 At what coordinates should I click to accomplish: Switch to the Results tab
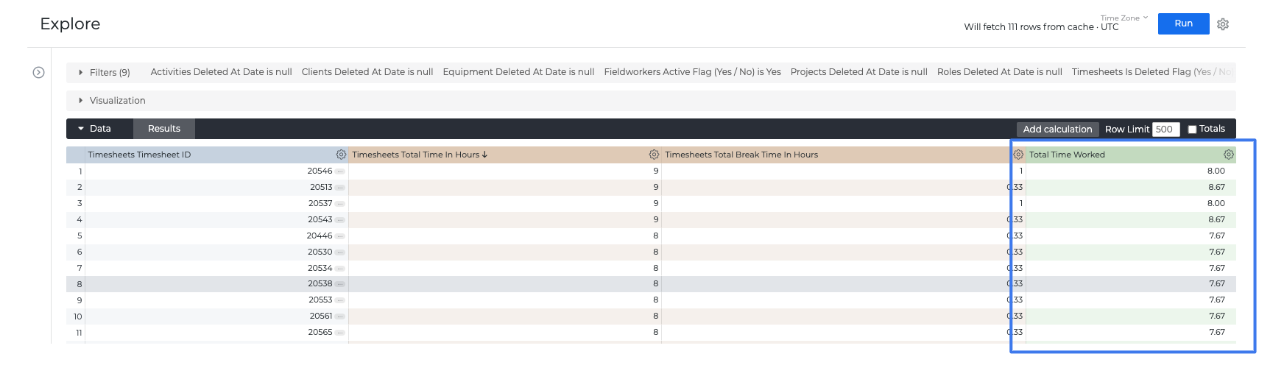(x=164, y=129)
